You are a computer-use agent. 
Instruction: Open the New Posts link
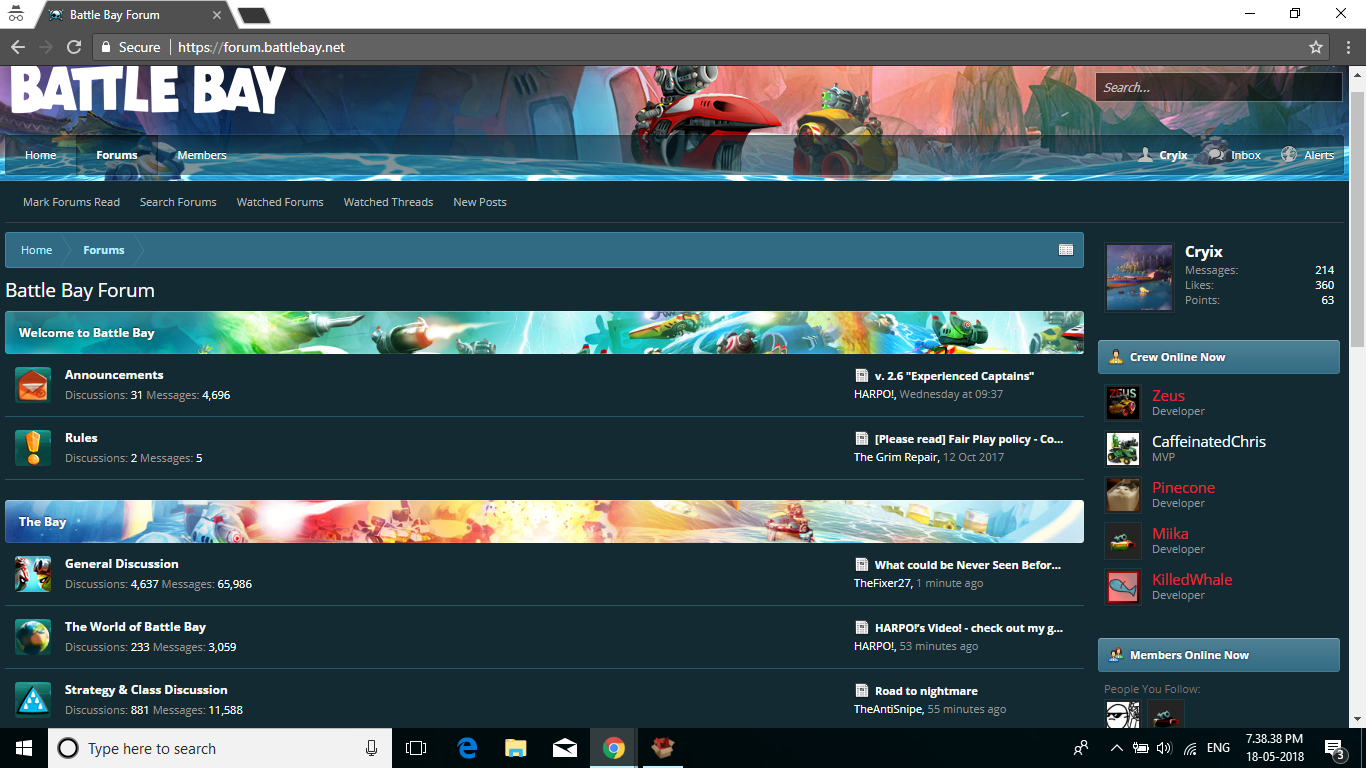[479, 202]
